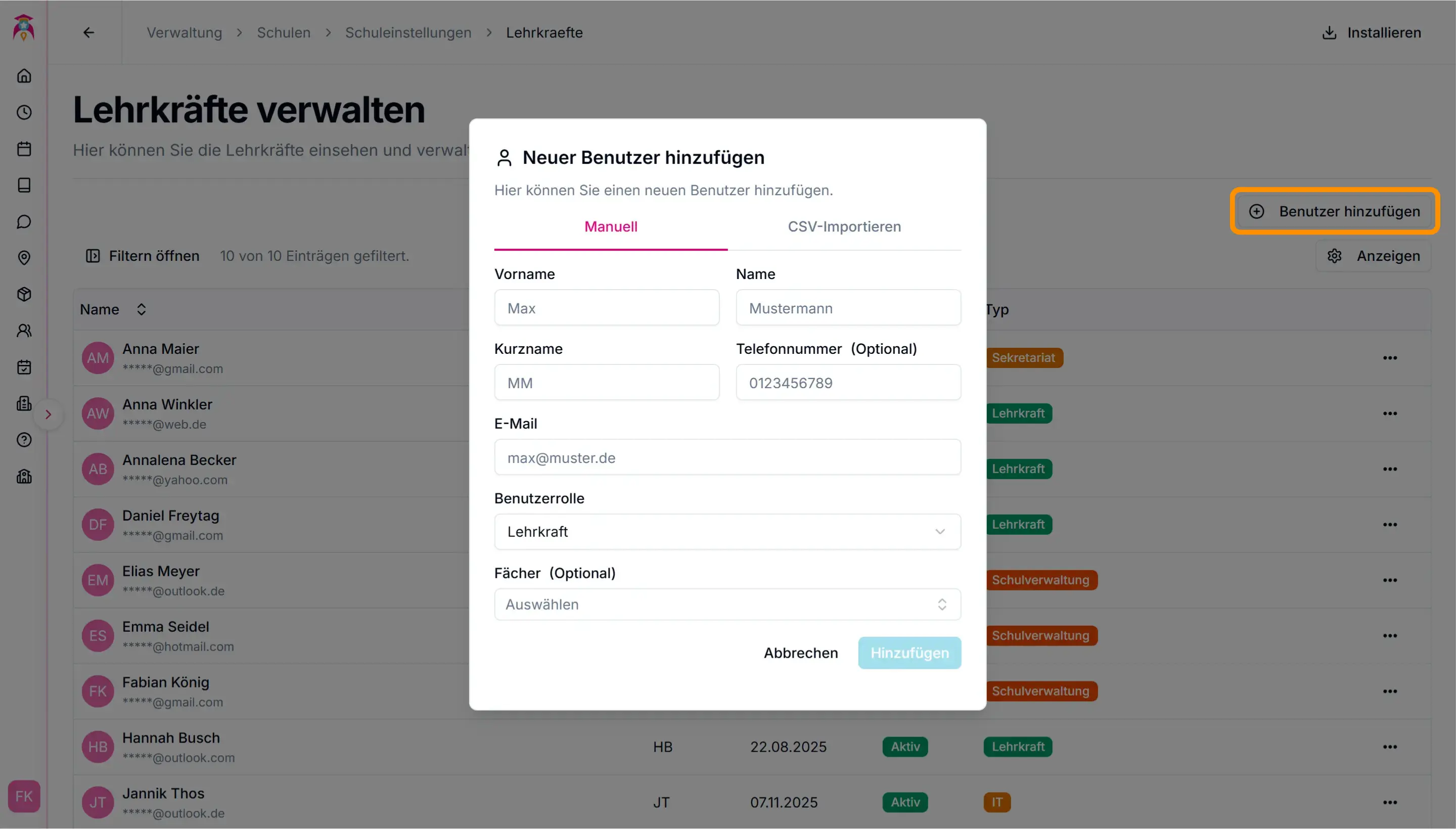
Task: Open the Benutzerrolle Lehrkraft dropdown
Action: tap(727, 532)
